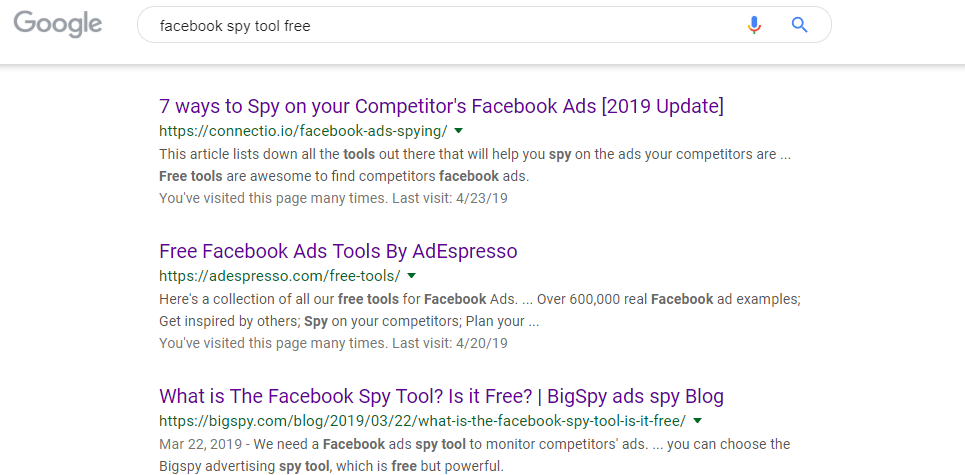Click the snippet line 'Free tools are awesome'
The image size is (965, 475).
click(x=344, y=177)
